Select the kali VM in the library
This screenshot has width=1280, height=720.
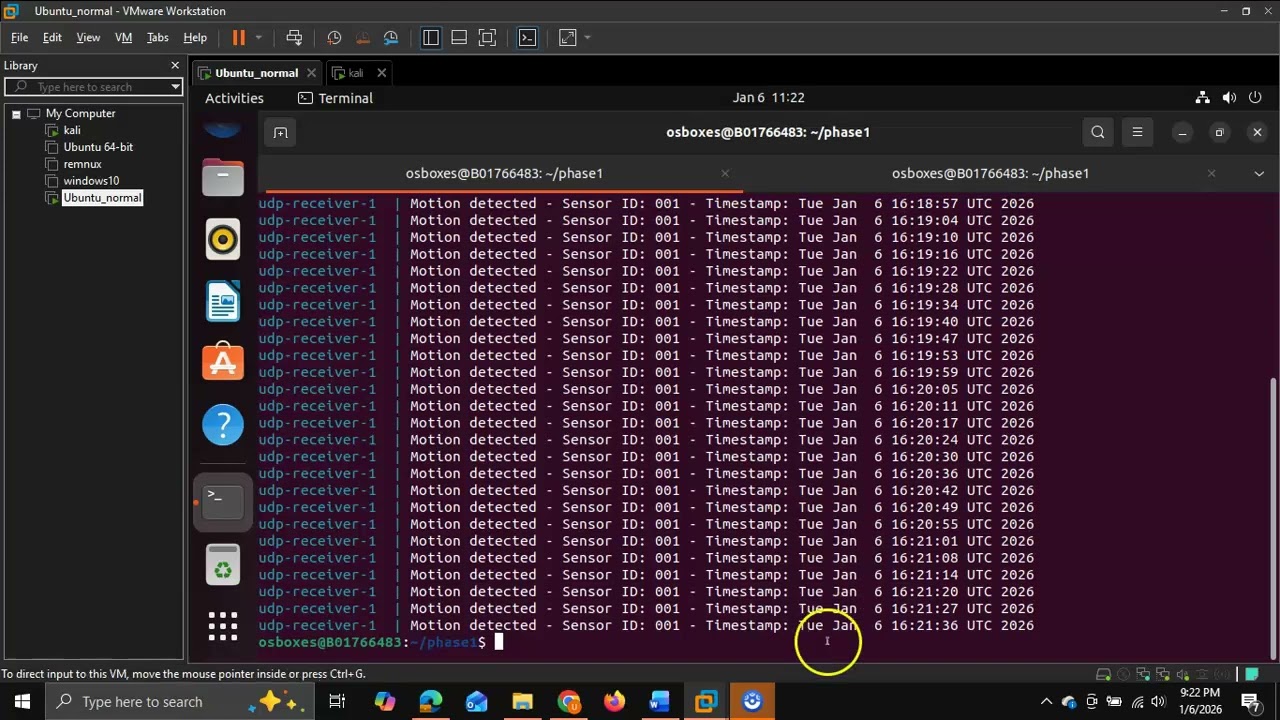(x=72, y=130)
